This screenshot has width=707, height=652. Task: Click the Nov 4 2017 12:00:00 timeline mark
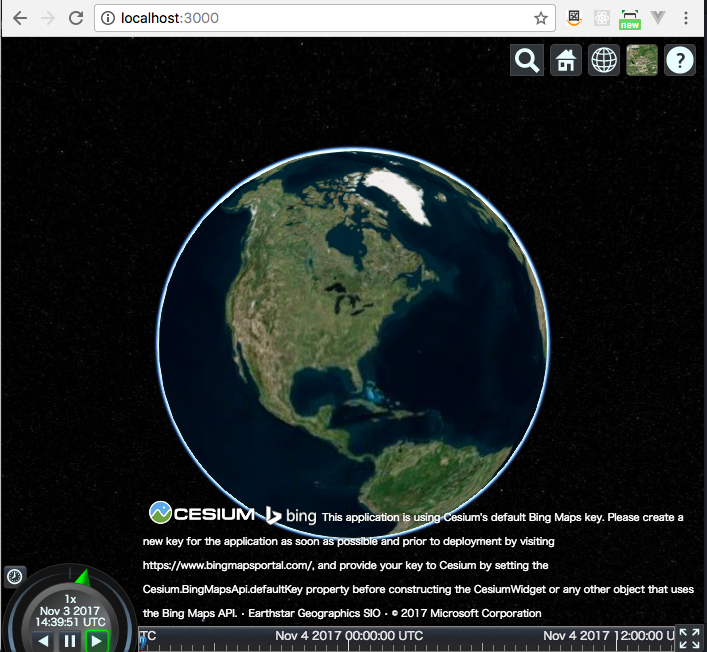pyautogui.click(x=609, y=636)
